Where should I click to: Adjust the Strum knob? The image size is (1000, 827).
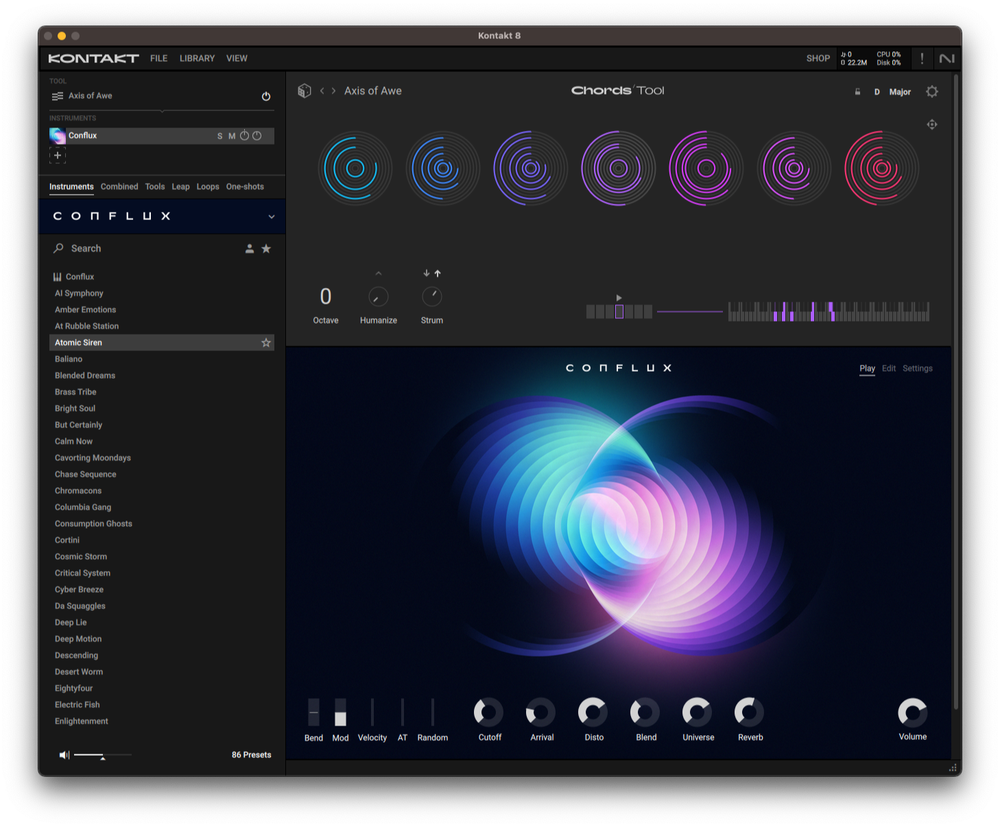(431, 296)
